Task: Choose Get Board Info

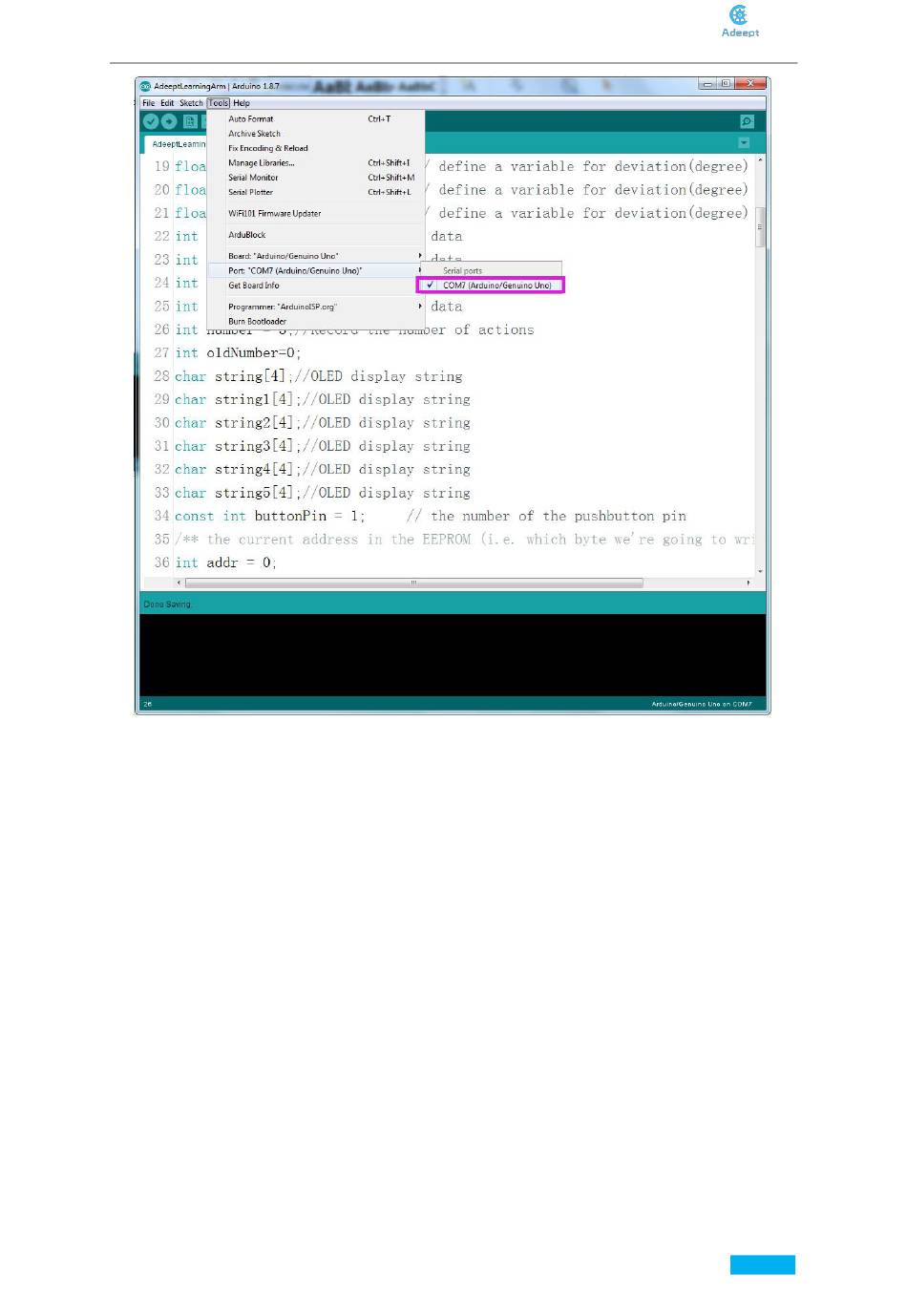Action: 316,286
